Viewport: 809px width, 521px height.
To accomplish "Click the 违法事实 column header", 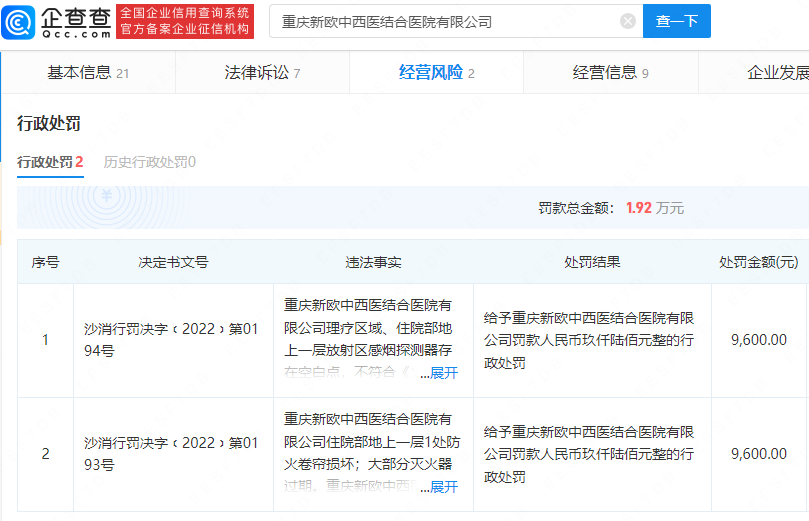I will coord(373,262).
